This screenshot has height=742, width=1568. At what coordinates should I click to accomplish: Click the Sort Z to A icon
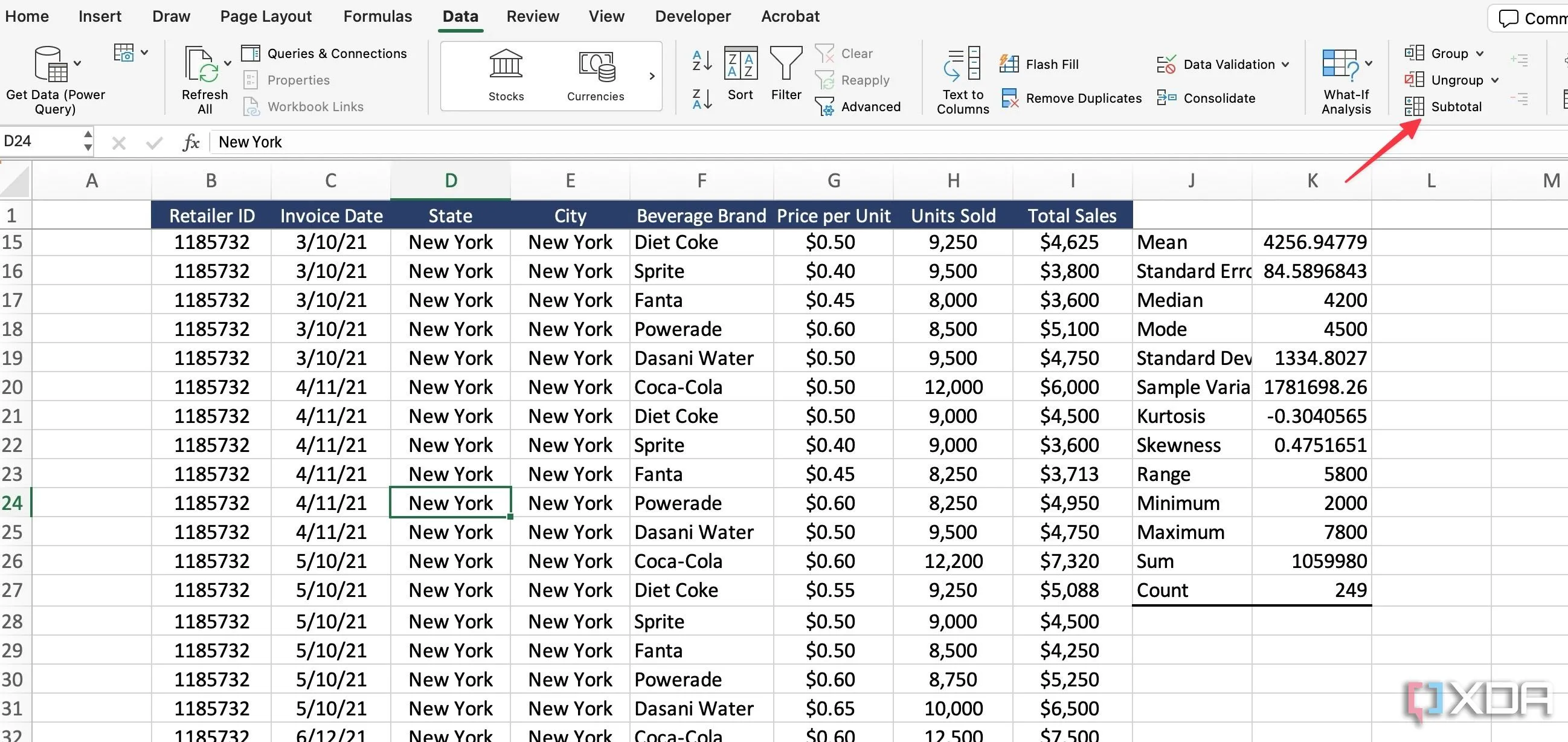(702, 98)
